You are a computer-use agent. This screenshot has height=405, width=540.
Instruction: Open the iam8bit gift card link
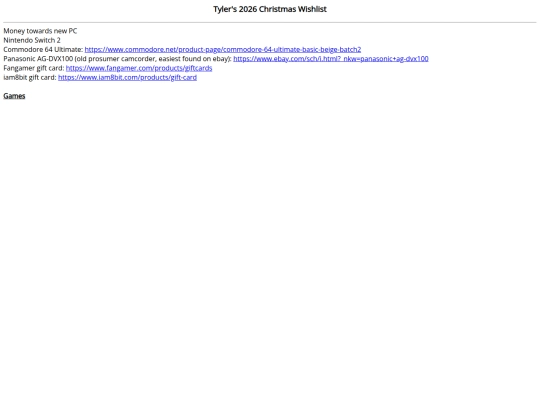pyautogui.click(x=127, y=77)
